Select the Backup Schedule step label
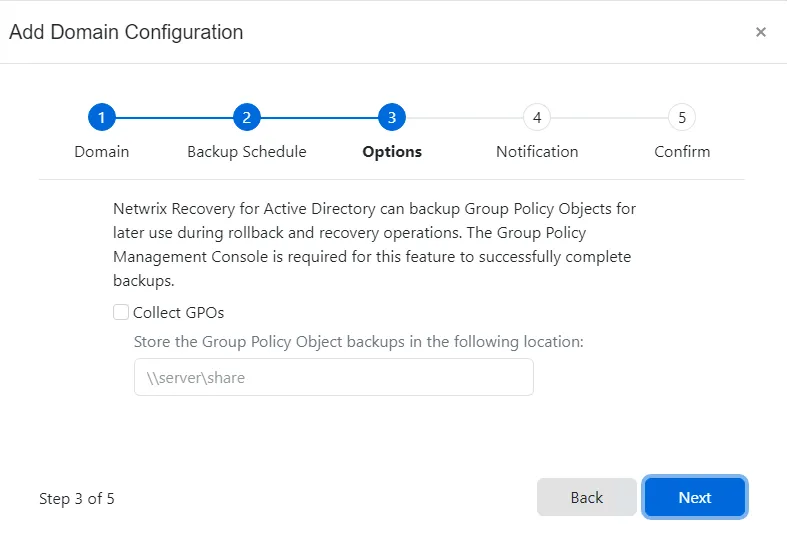The height and width of the screenshot is (550, 787). coord(246,152)
